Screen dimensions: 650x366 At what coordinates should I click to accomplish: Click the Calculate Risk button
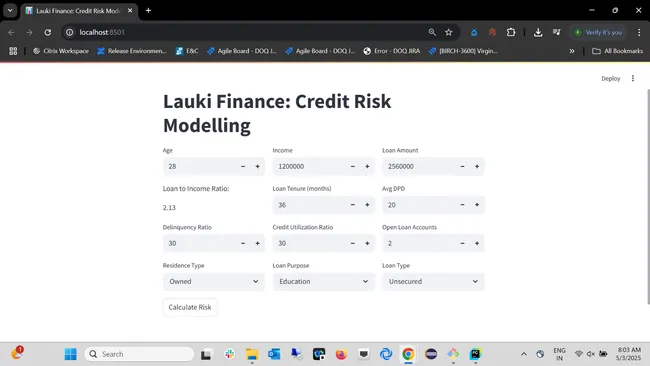pos(190,307)
